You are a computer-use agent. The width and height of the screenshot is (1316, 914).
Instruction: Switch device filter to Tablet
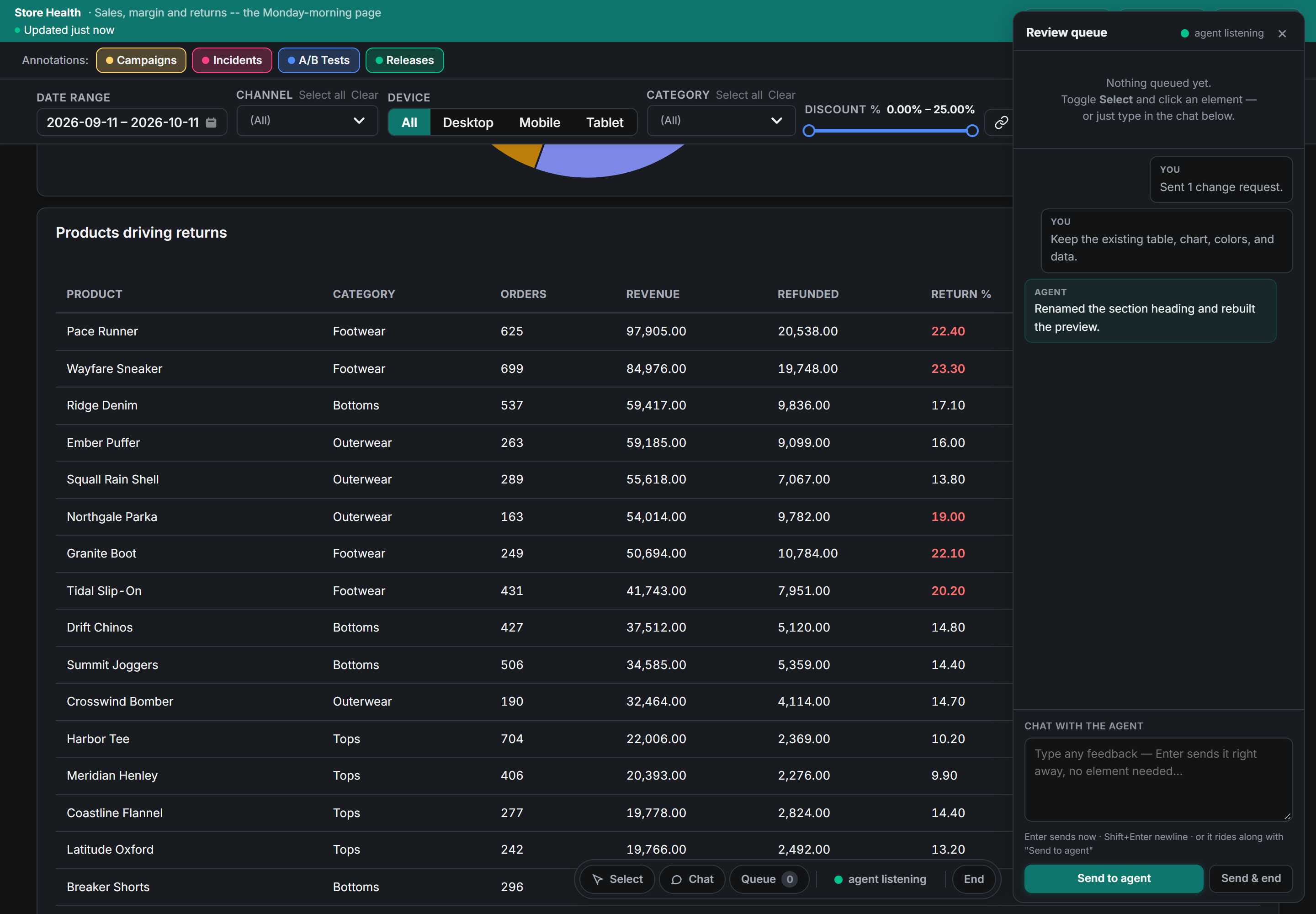pyautogui.click(x=605, y=122)
